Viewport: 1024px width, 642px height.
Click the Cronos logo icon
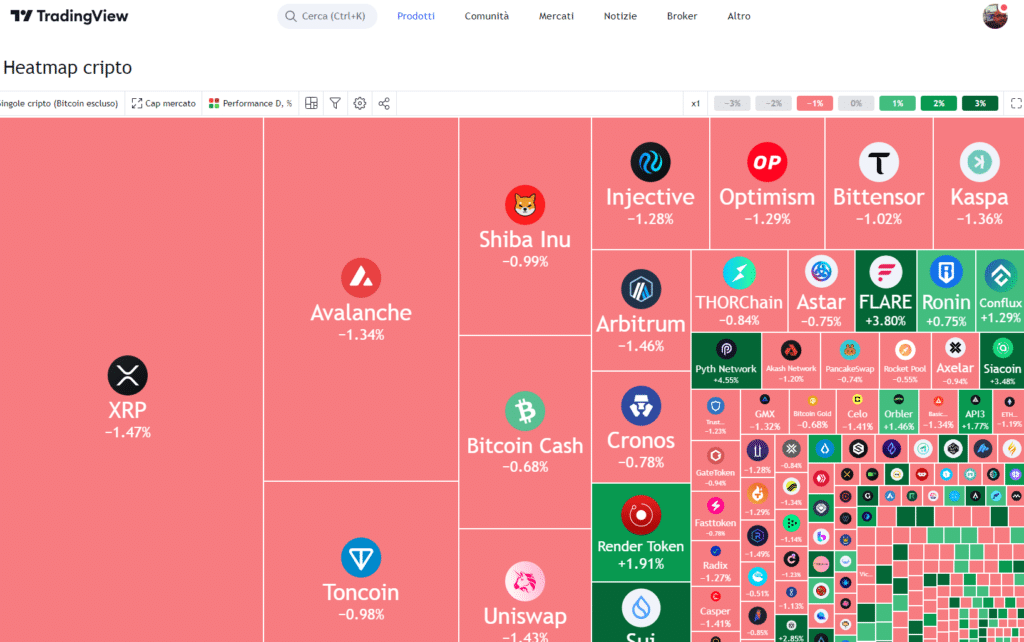click(x=641, y=406)
